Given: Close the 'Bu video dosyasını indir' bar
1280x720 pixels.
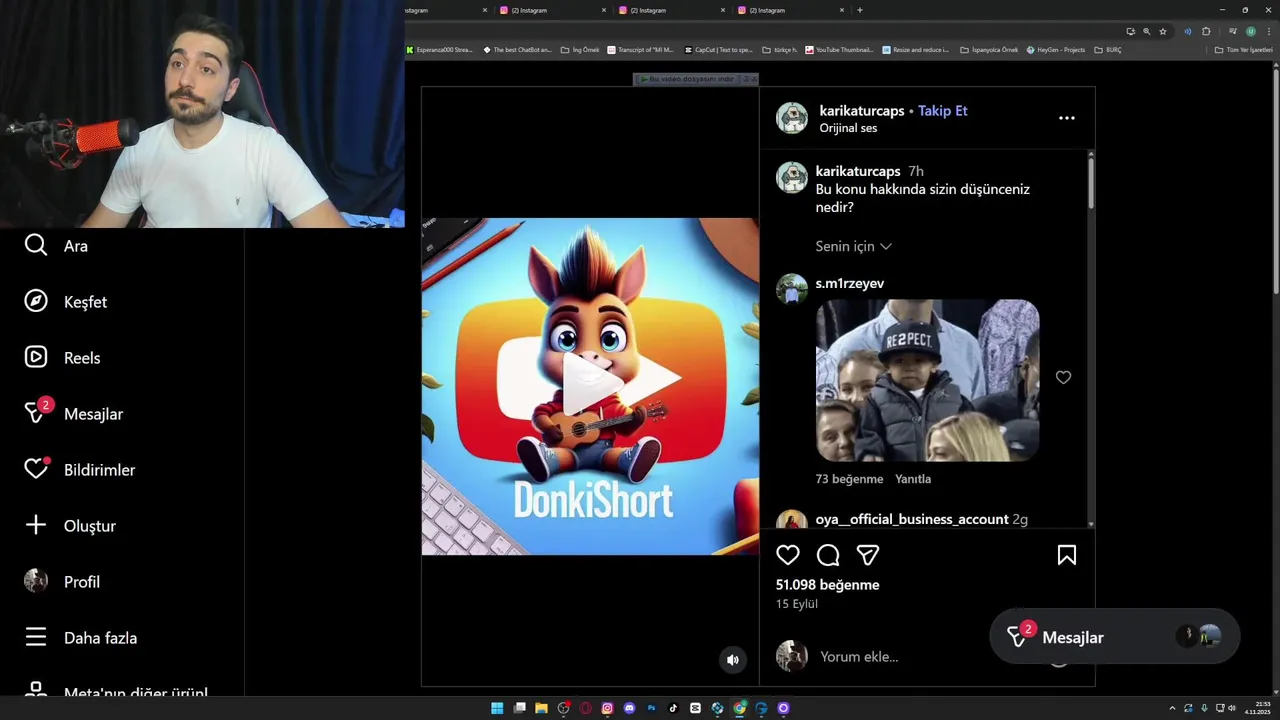Looking at the screenshot, I should point(753,79).
